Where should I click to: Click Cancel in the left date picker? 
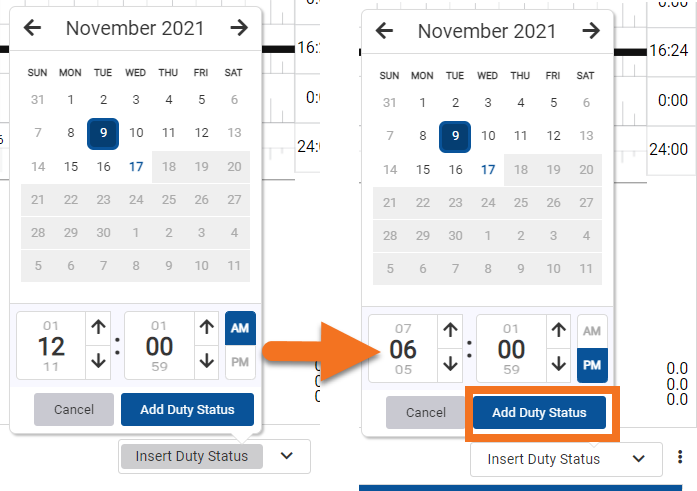(74, 409)
